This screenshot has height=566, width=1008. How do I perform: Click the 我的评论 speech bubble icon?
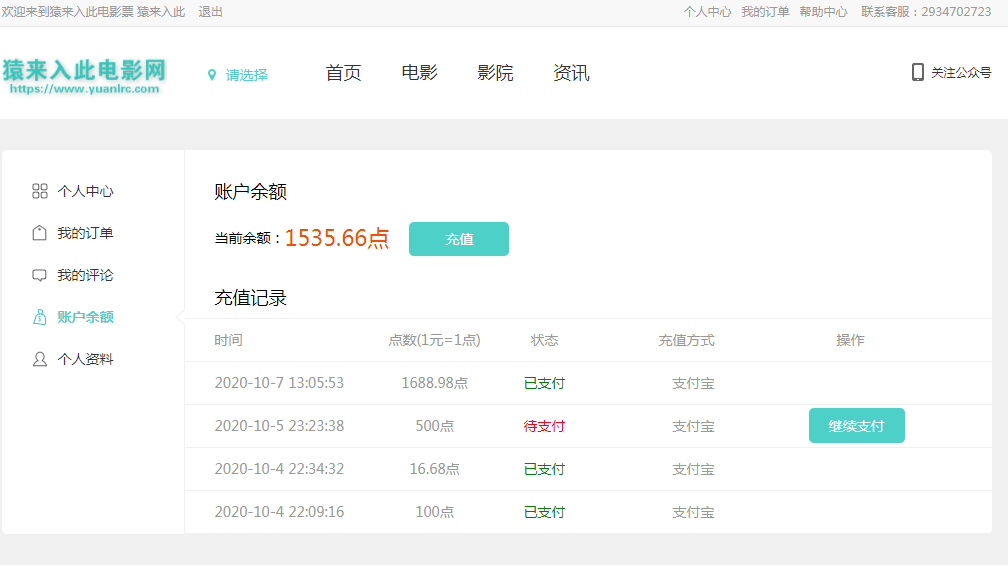pos(39,275)
